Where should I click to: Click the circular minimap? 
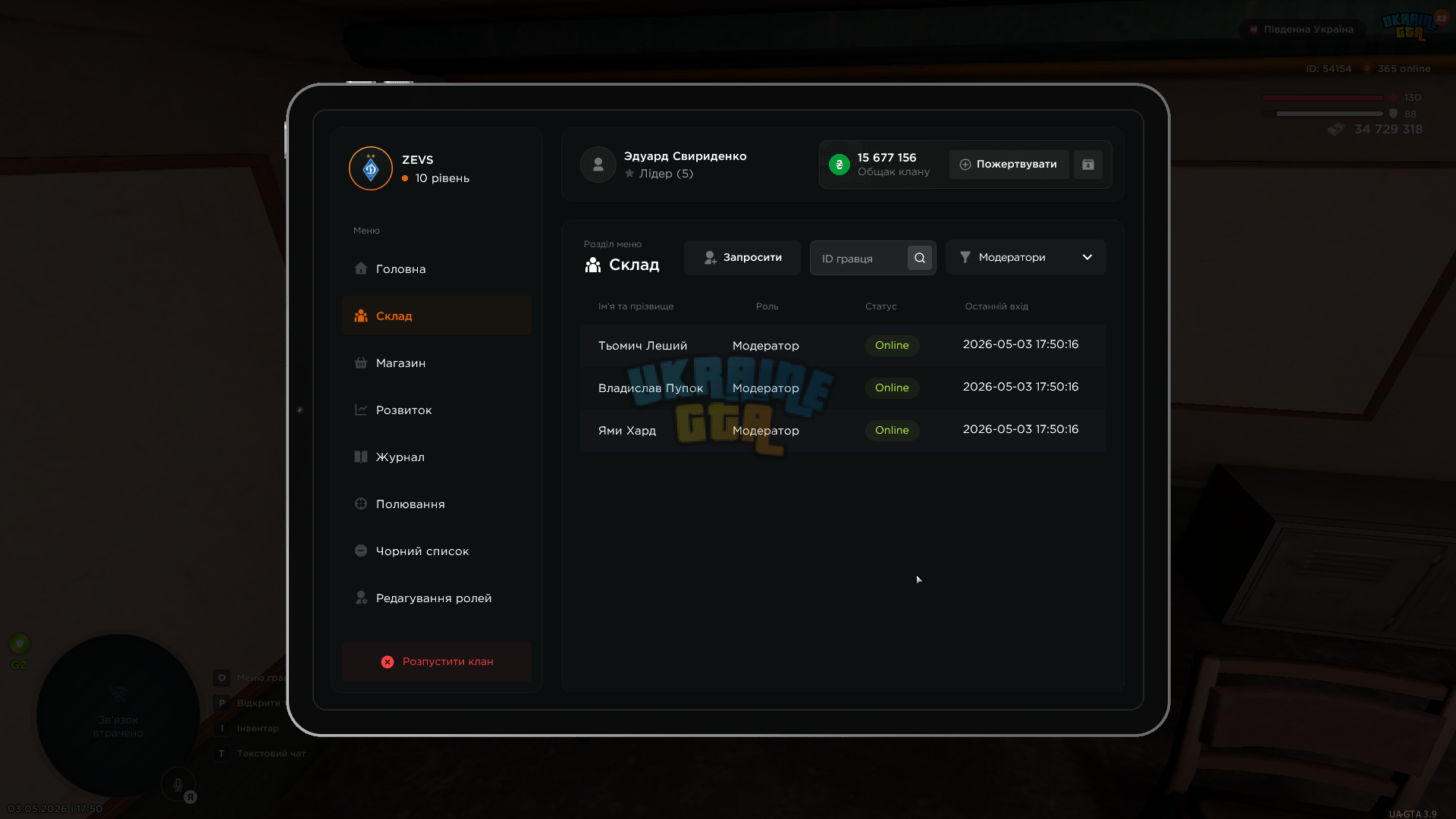pyautogui.click(x=118, y=716)
